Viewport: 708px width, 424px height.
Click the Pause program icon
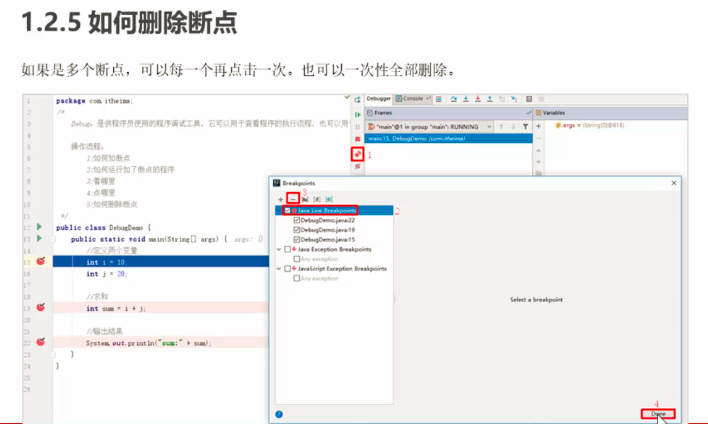pos(357,127)
